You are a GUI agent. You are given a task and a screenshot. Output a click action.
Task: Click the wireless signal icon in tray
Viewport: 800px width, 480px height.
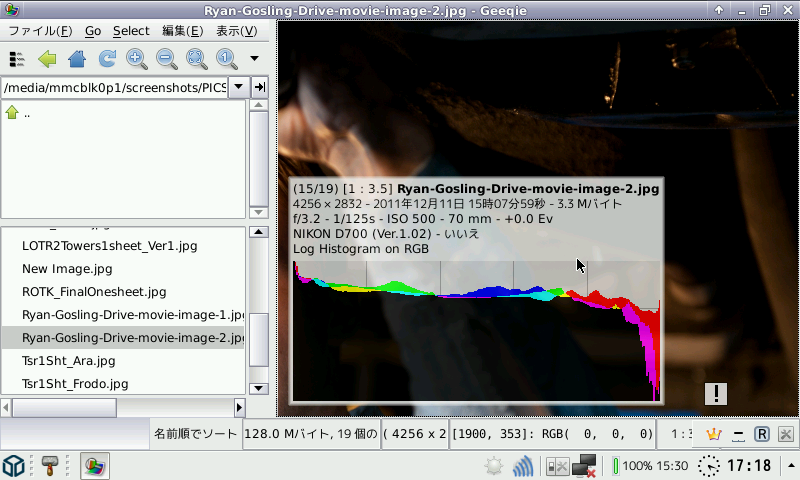click(523, 466)
